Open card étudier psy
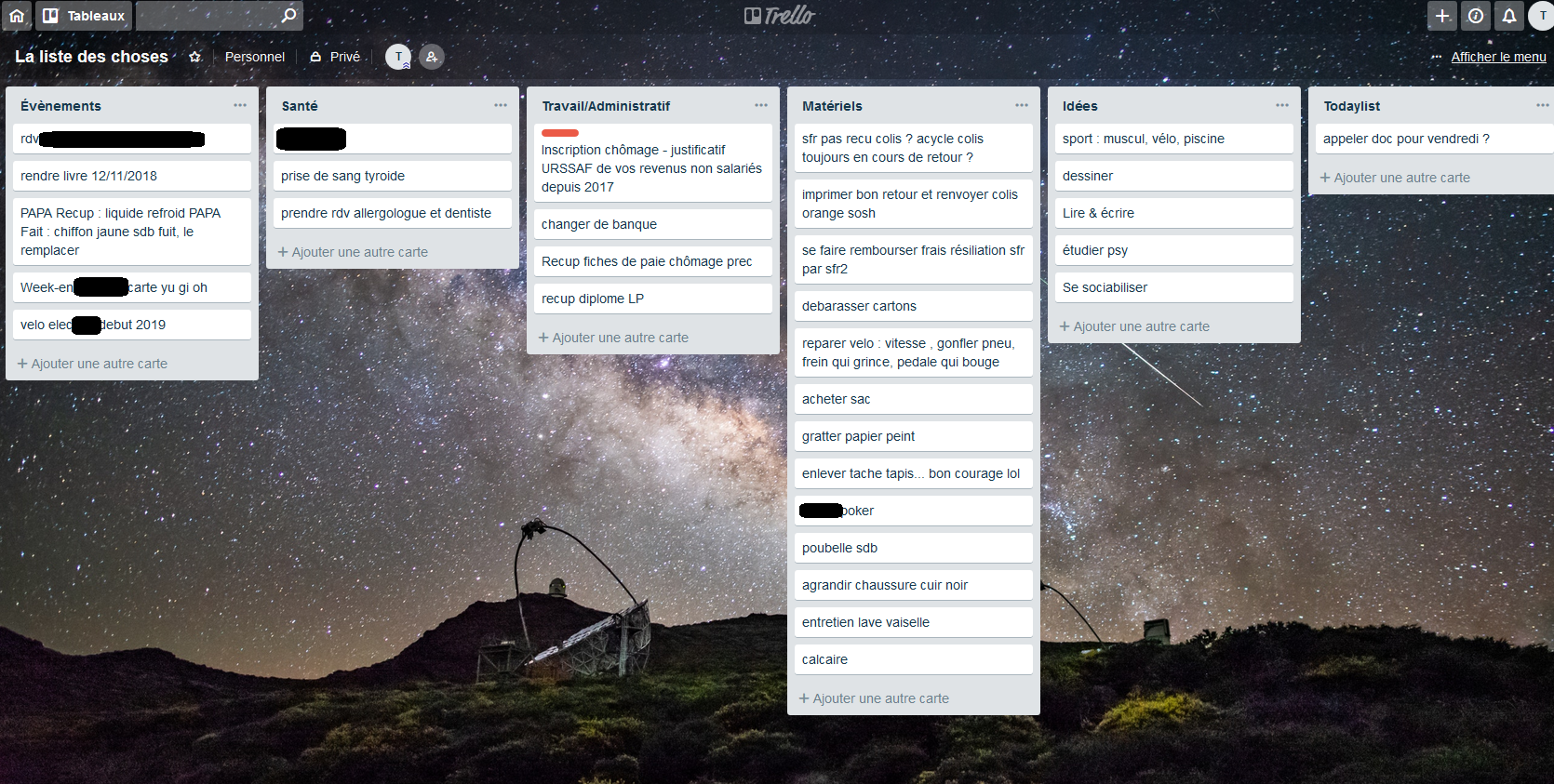 [x=1174, y=250]
